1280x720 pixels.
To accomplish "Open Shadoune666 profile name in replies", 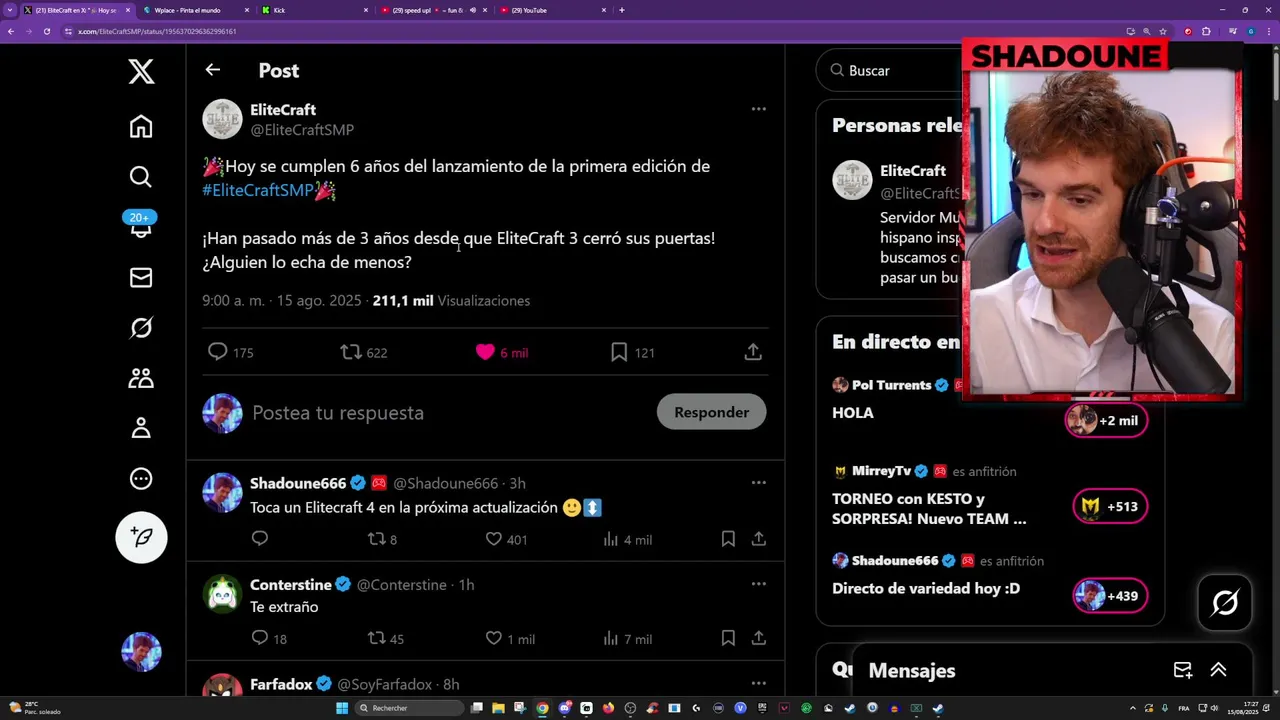I will tap(298, 483).
